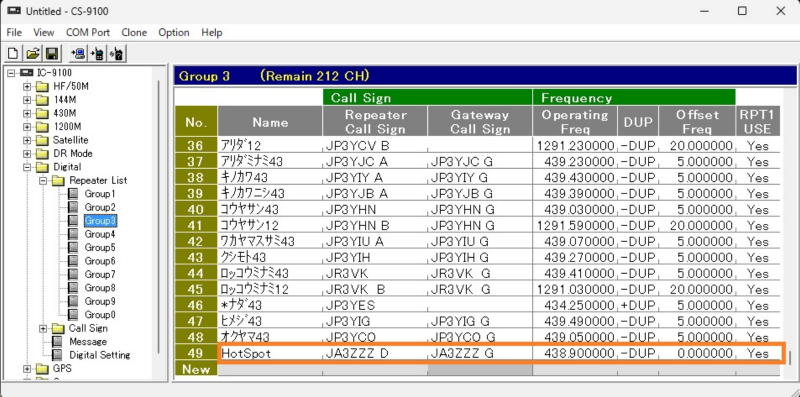This screenshot has width=800, height=397.
Task: Click the Satellite folder icon
Action: pyautogui.click(x=43, y=140)
